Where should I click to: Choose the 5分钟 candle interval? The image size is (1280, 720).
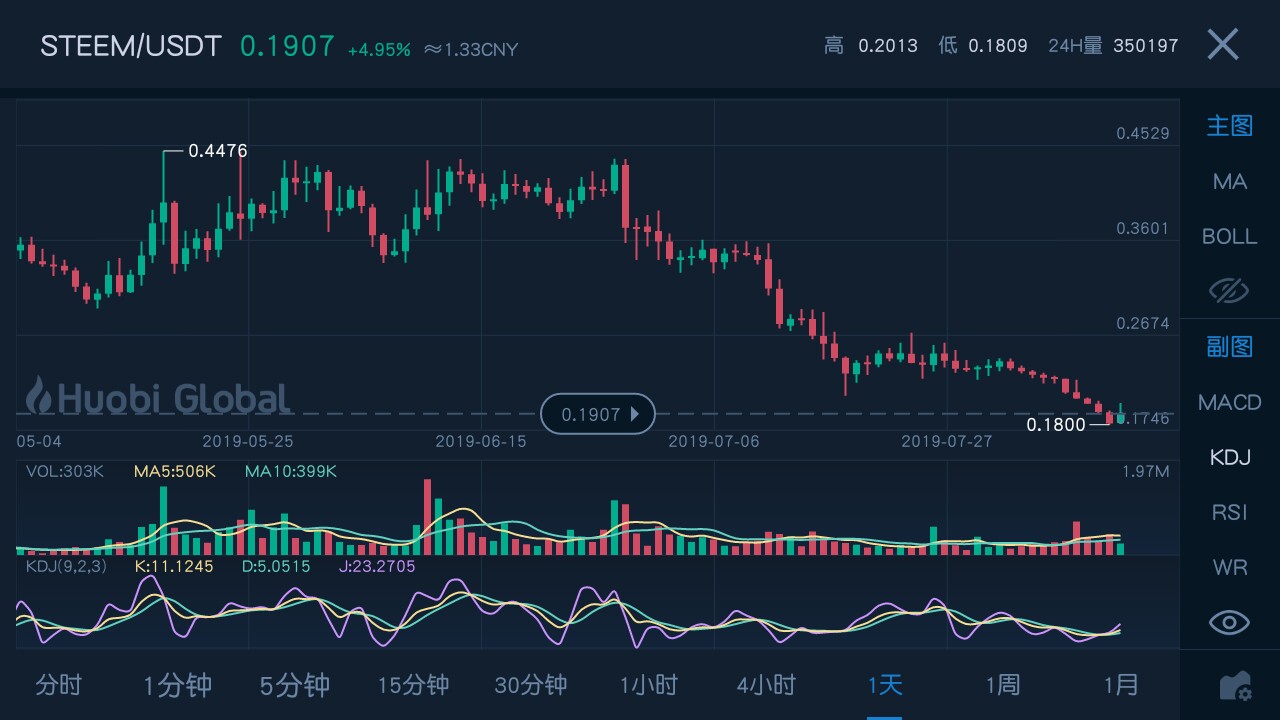(295, 685)
